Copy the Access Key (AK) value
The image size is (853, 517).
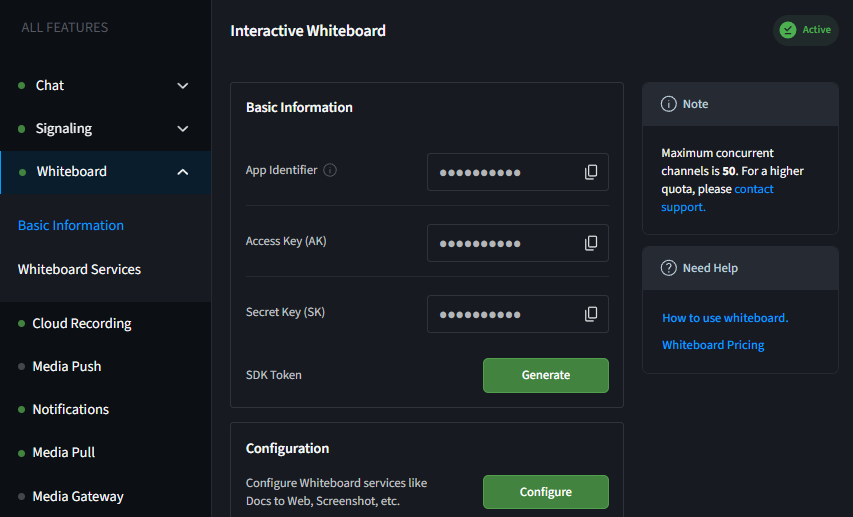click(591, 243)
